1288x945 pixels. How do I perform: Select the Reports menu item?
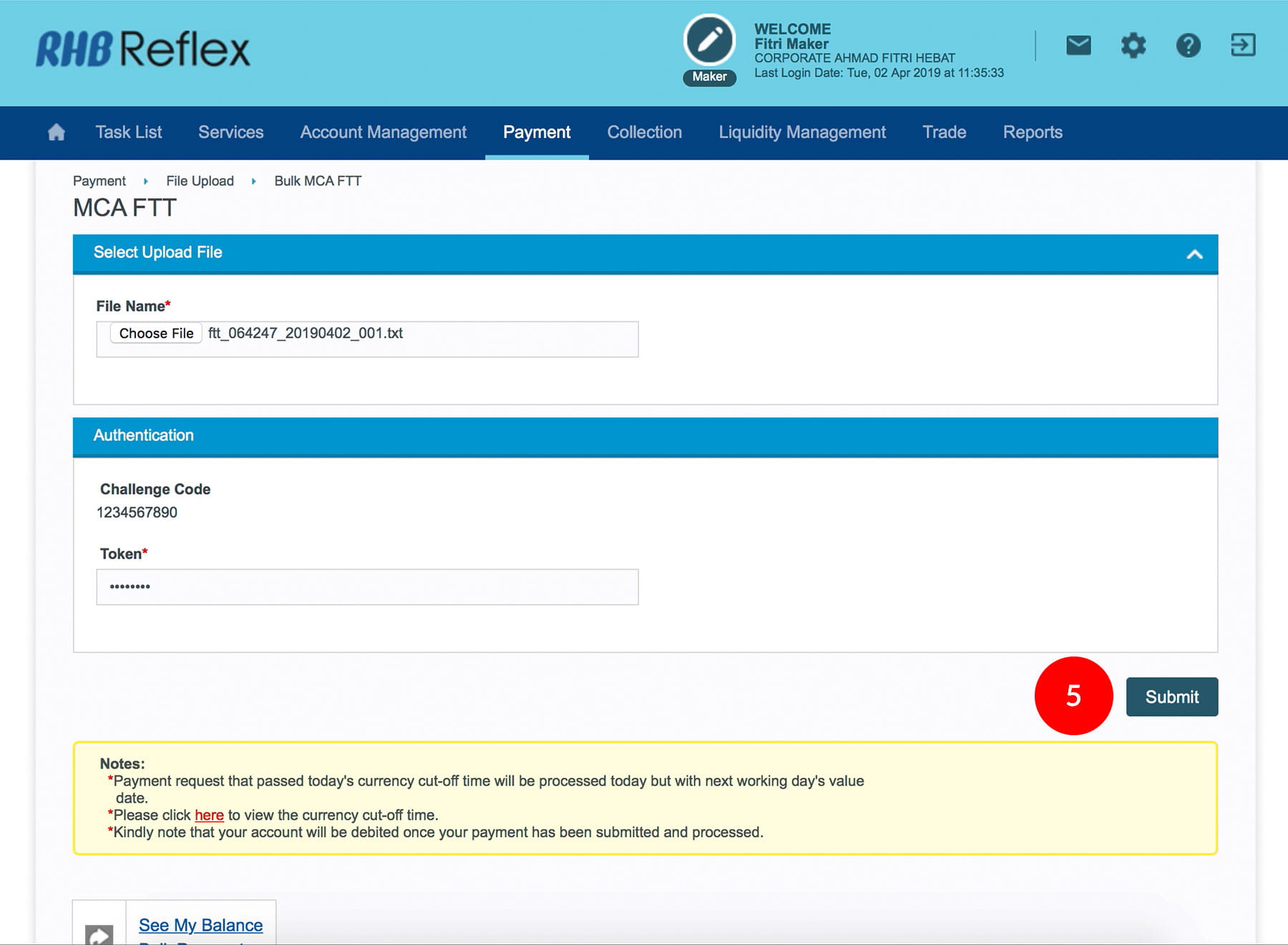point(1033,132)
